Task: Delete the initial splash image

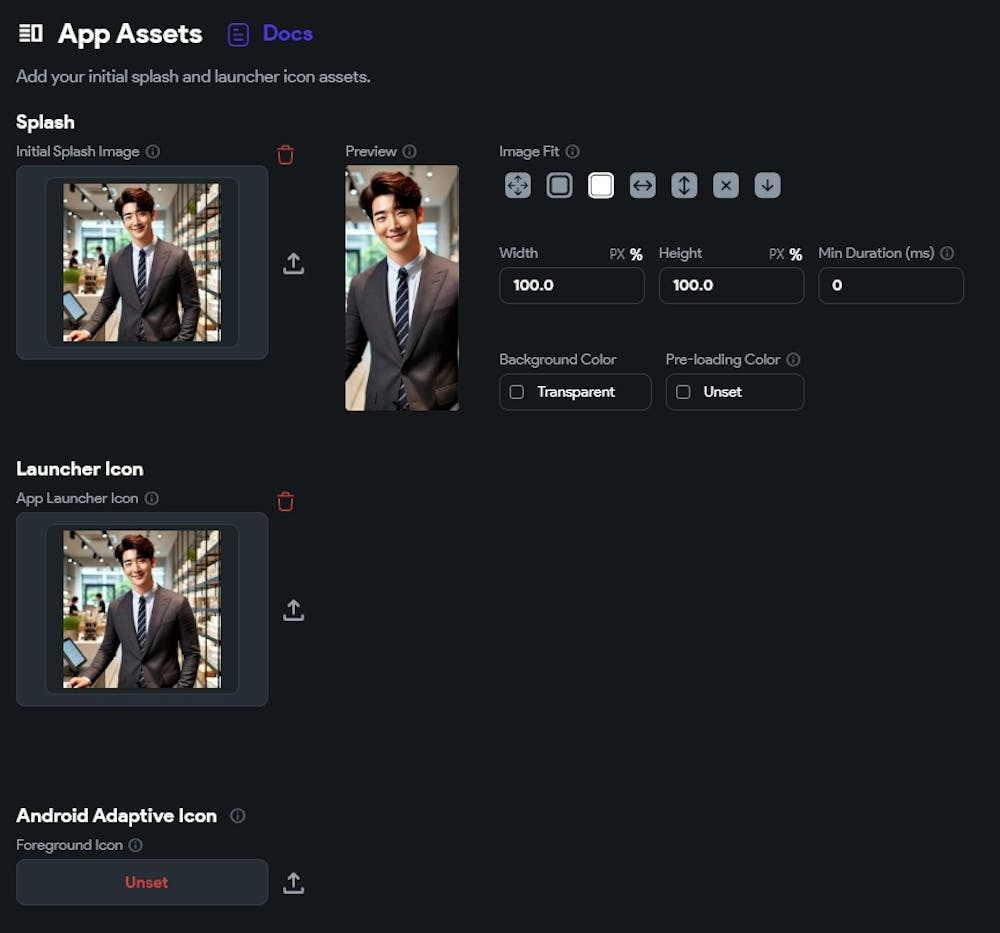Action: (286, 154)
